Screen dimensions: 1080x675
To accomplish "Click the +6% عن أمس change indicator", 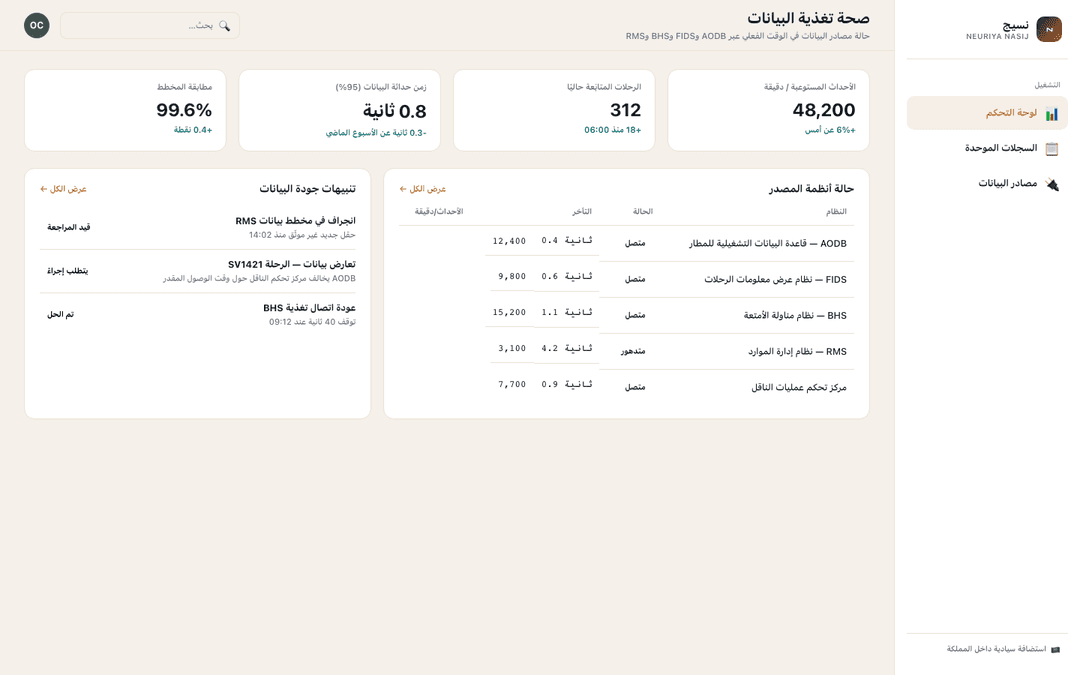I will click(830, 130).
